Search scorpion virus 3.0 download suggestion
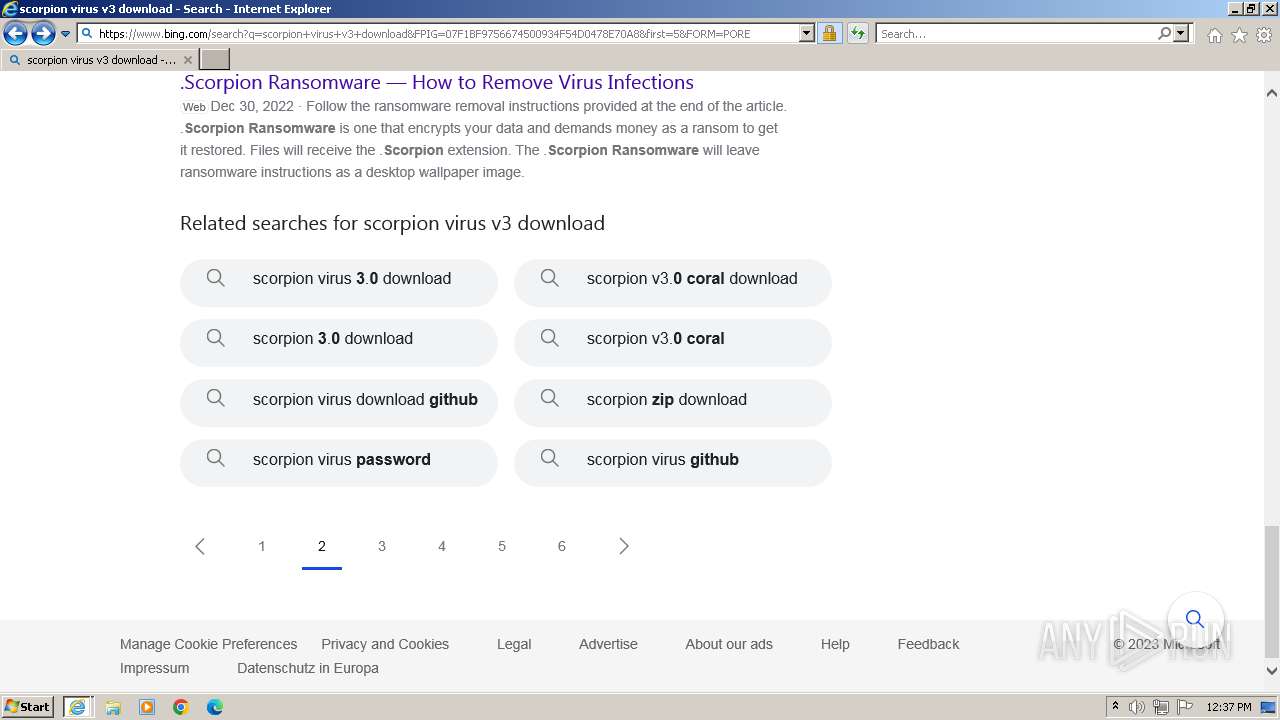 (339, 282)
